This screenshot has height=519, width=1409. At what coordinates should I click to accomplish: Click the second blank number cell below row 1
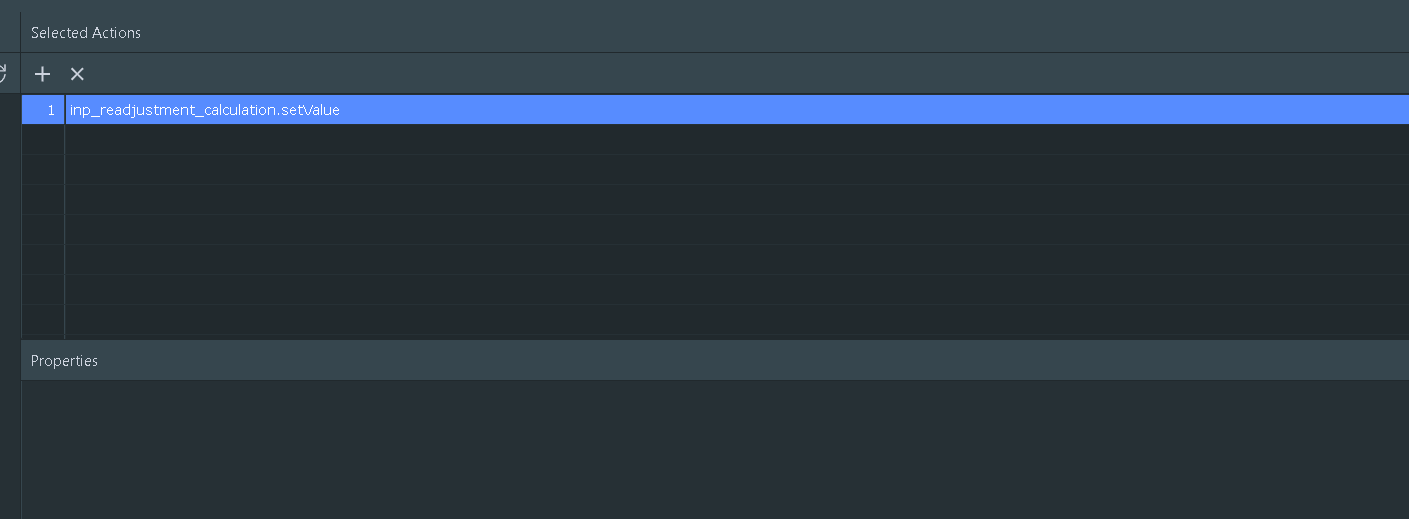click(44, 170)
